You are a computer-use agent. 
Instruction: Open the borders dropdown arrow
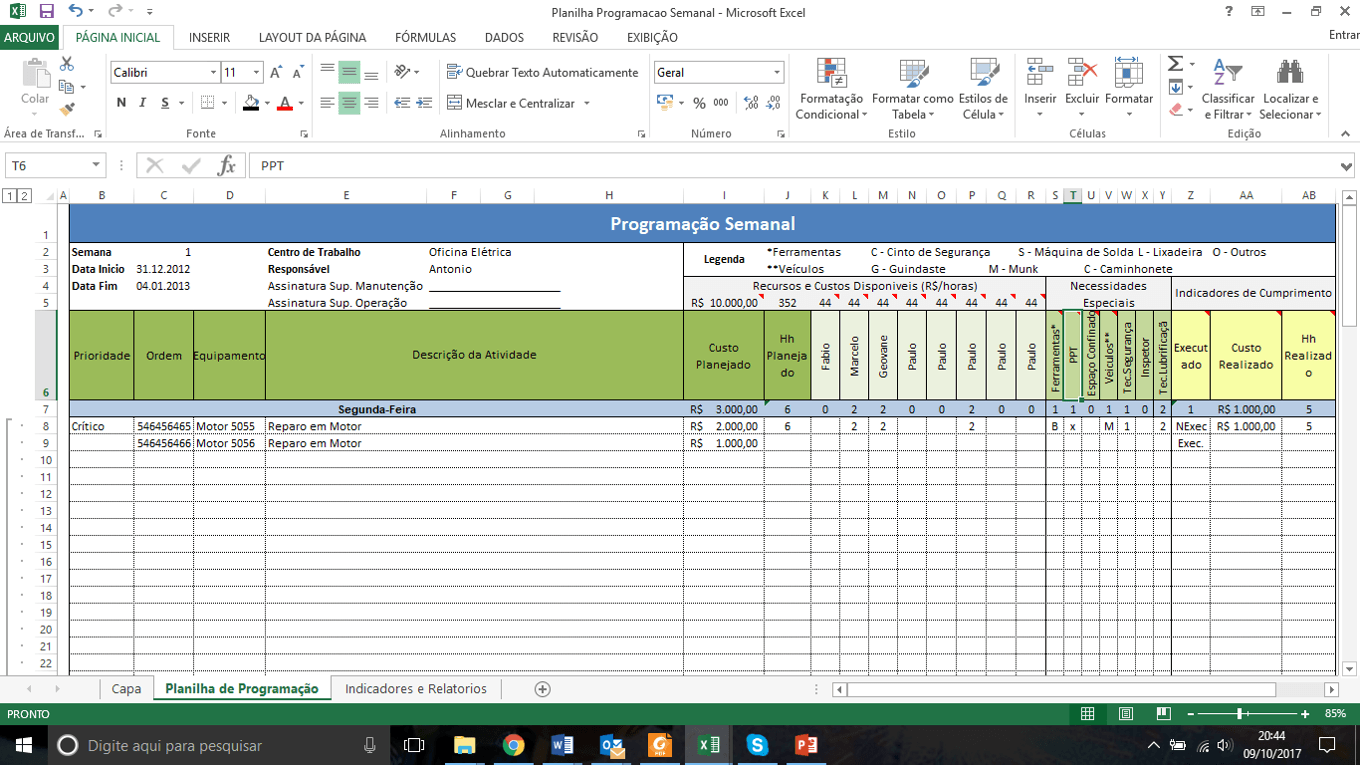pos(225,103)
